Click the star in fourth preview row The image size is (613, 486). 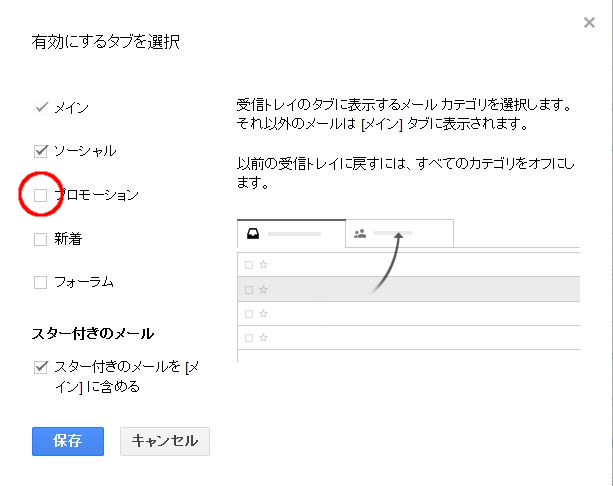tap(263, 337)
